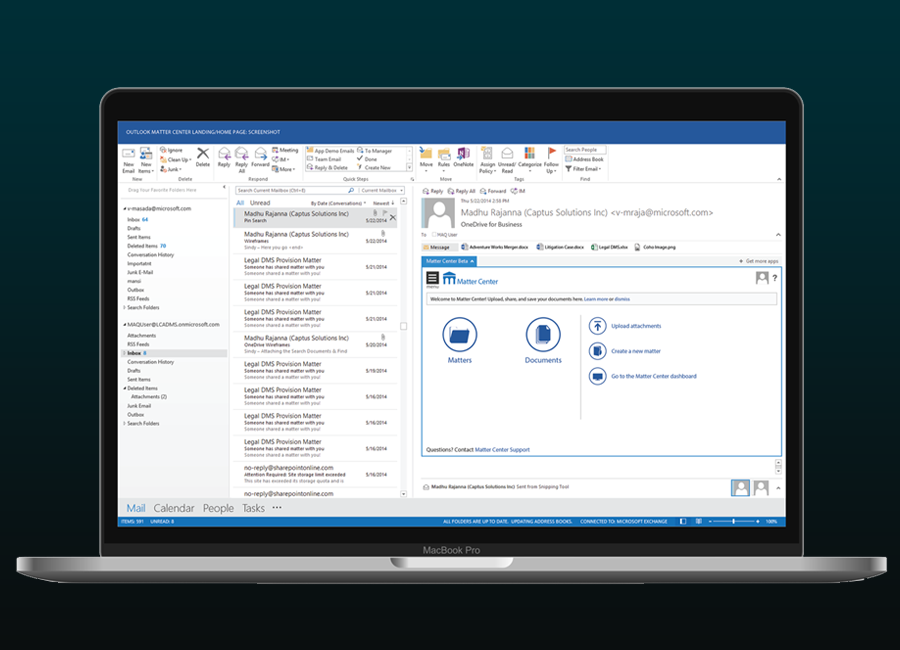This screenshot has height=650, width=900.
Task: Click the New Items ribbon icon
Action: tap(146, 153)
